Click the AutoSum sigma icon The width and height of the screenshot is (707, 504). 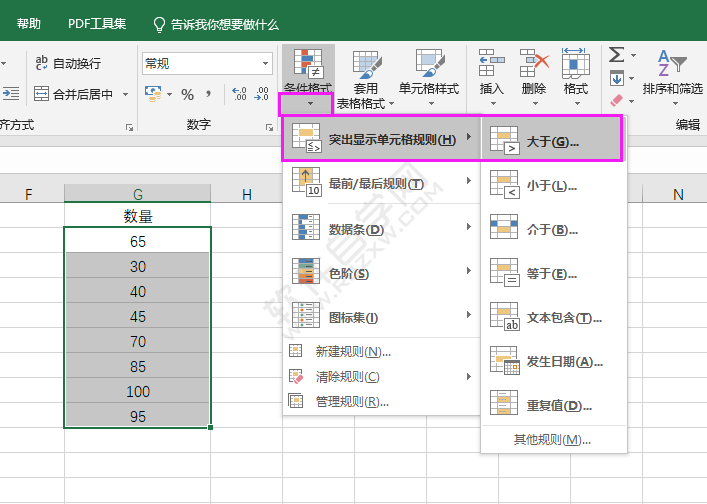(x=616, y=54)
